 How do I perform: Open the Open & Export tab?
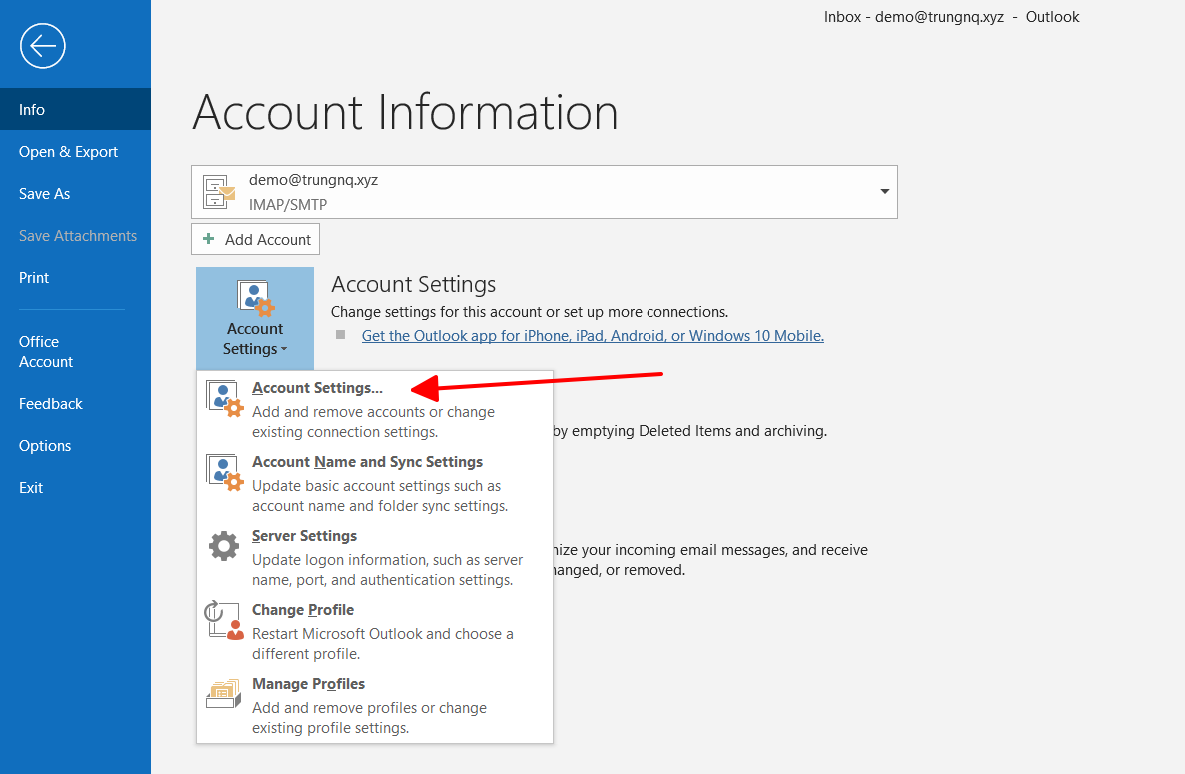coord(76,152)
